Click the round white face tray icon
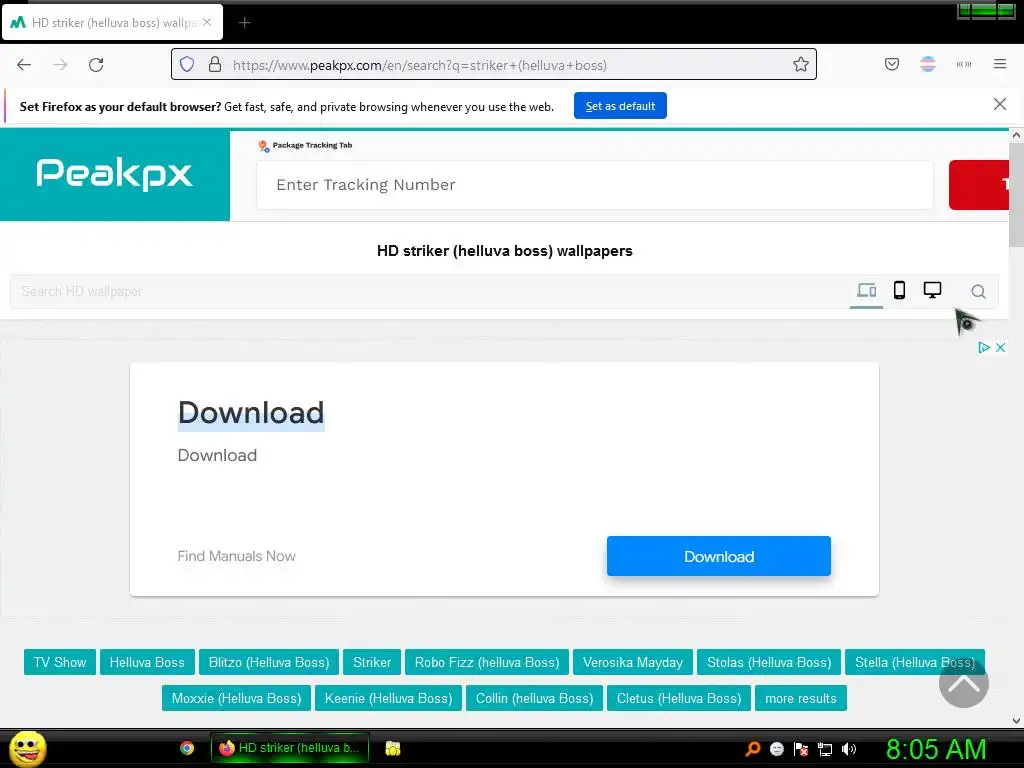 pyautogui.click(x=776, y=749)
